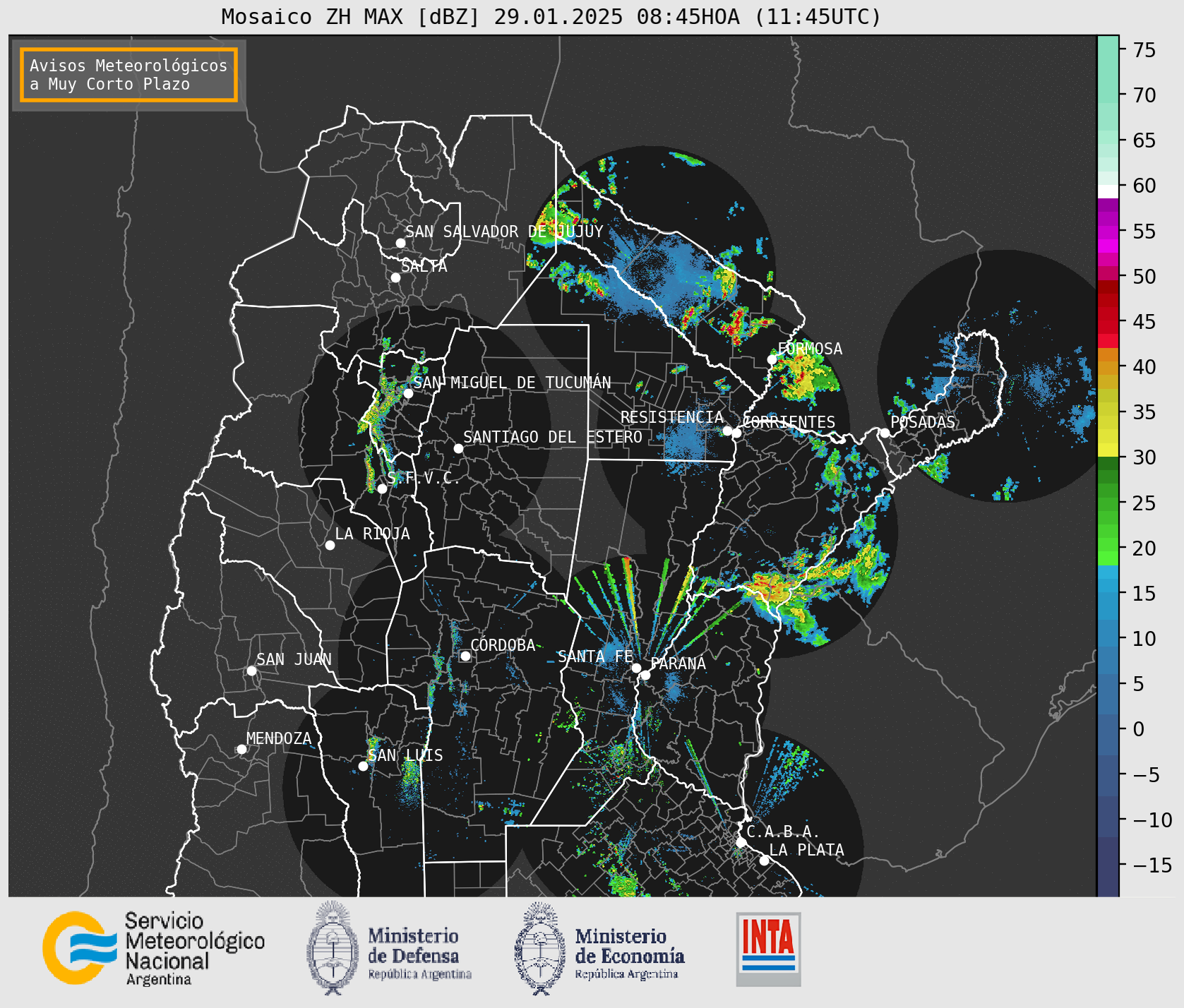
Task: Click the Ministerio de Economía emblem
Action: [540, 948]
